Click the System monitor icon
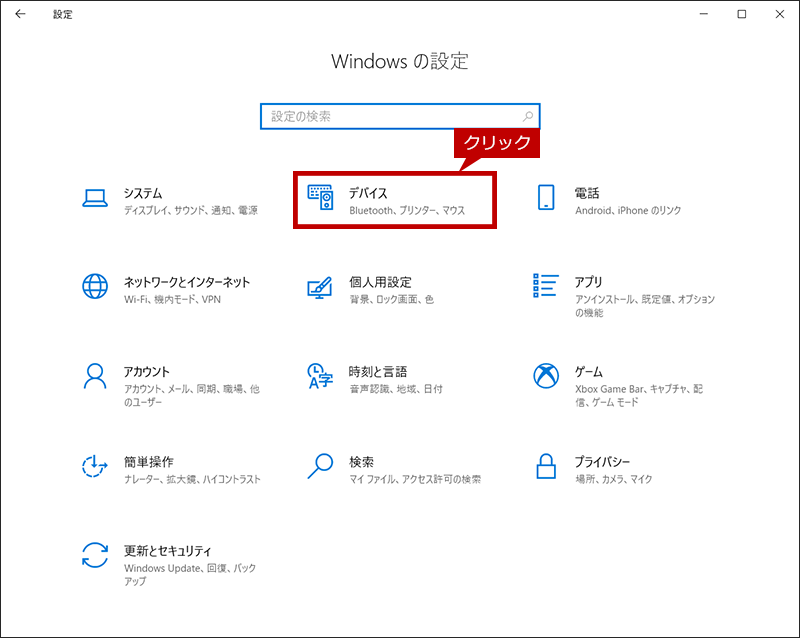800x638 pixels. click(95, 198)
